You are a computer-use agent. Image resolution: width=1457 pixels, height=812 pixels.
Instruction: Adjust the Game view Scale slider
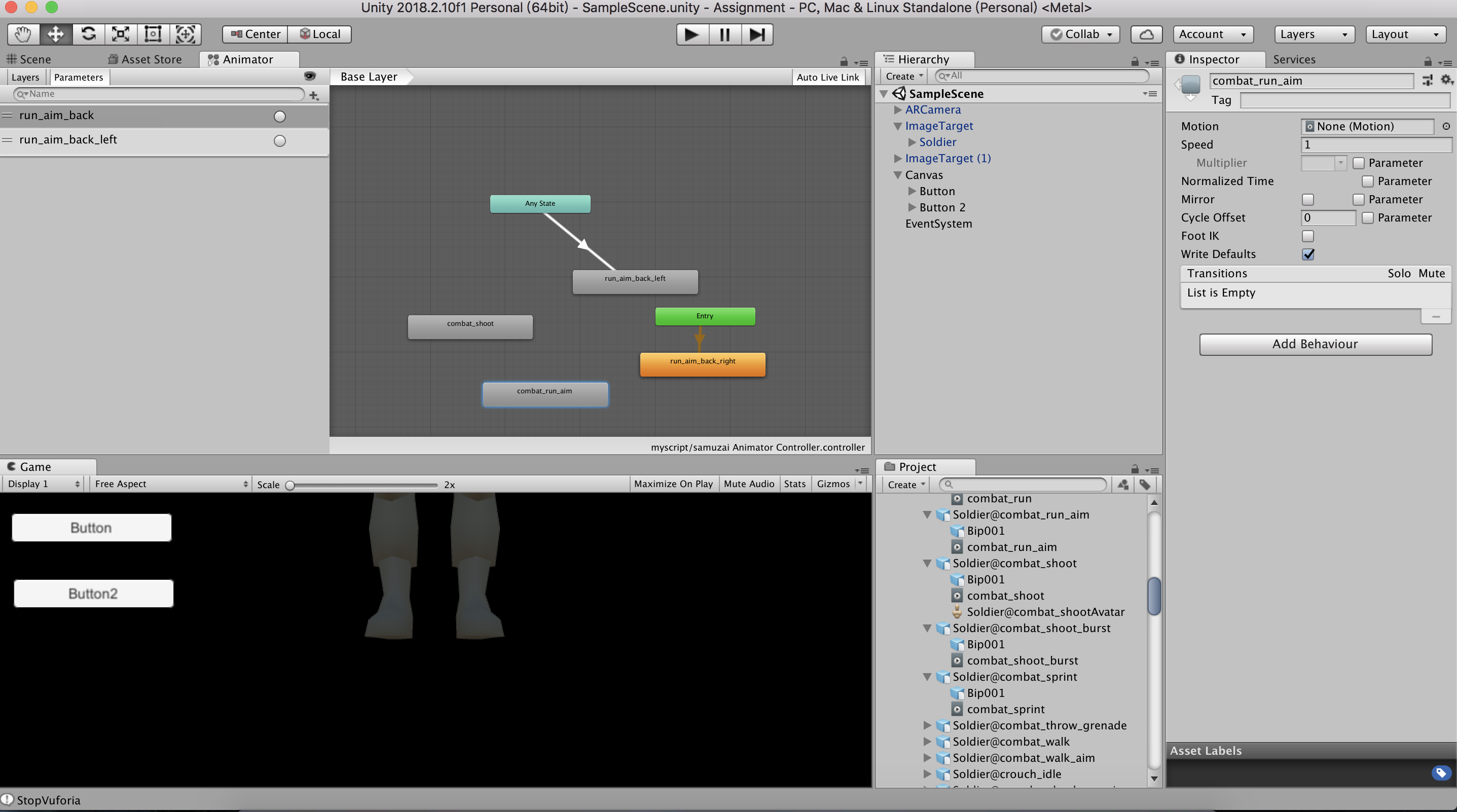click(x=290, y=485)
